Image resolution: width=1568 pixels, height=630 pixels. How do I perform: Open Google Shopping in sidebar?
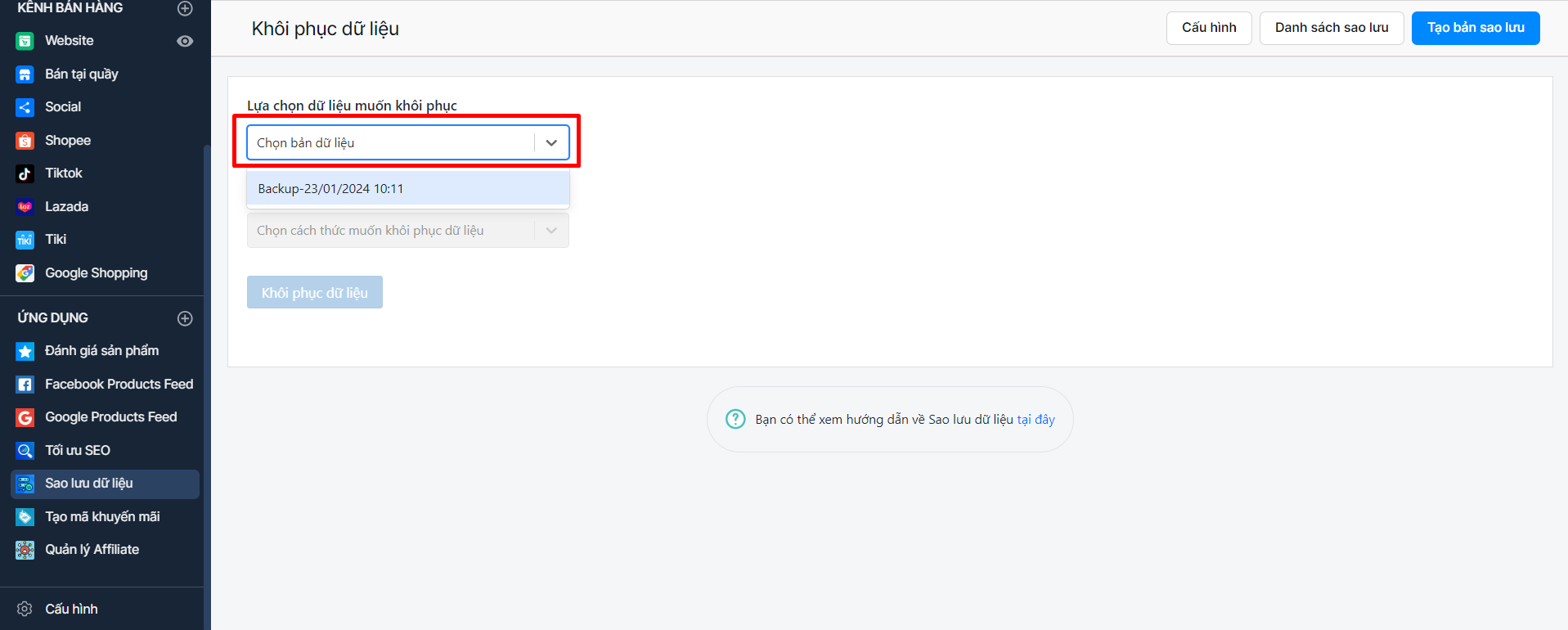pyautogui.click(x=97, y=273)
